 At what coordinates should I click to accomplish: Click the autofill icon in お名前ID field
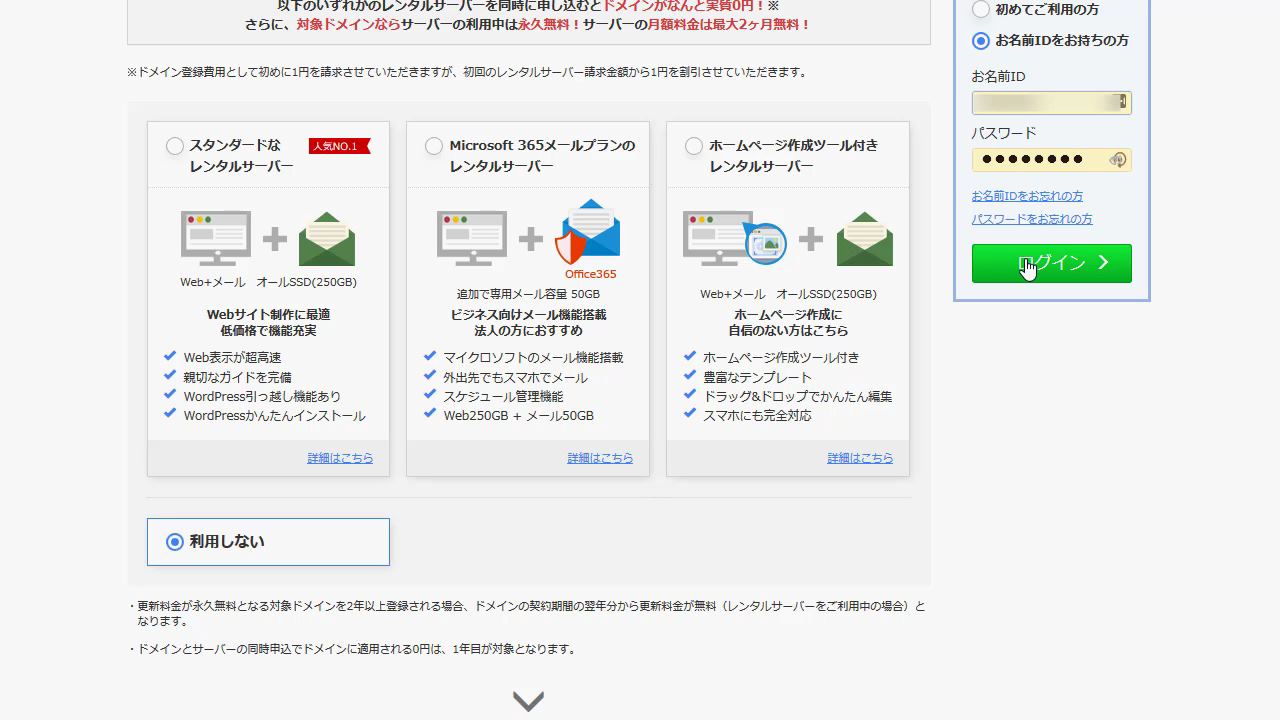point(1123,102)
